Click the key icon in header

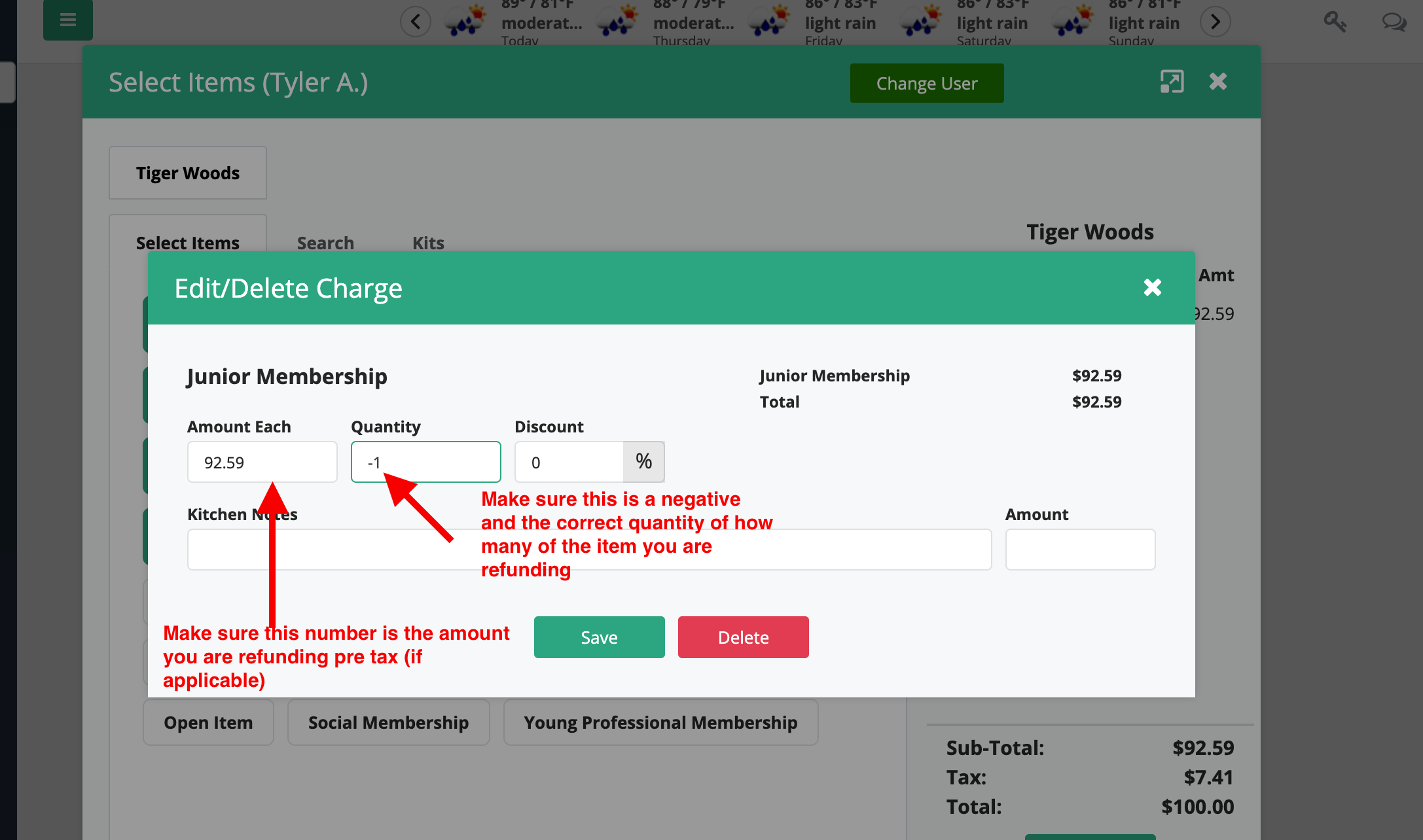[x=1335, y=22]
